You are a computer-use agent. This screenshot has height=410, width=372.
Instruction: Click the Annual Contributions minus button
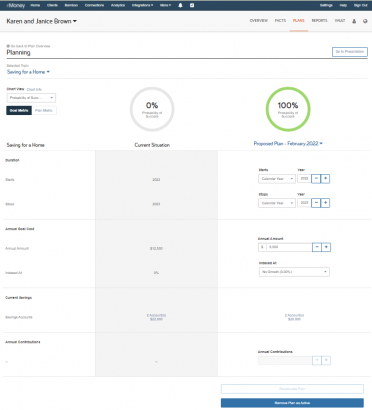click(317, 360)
